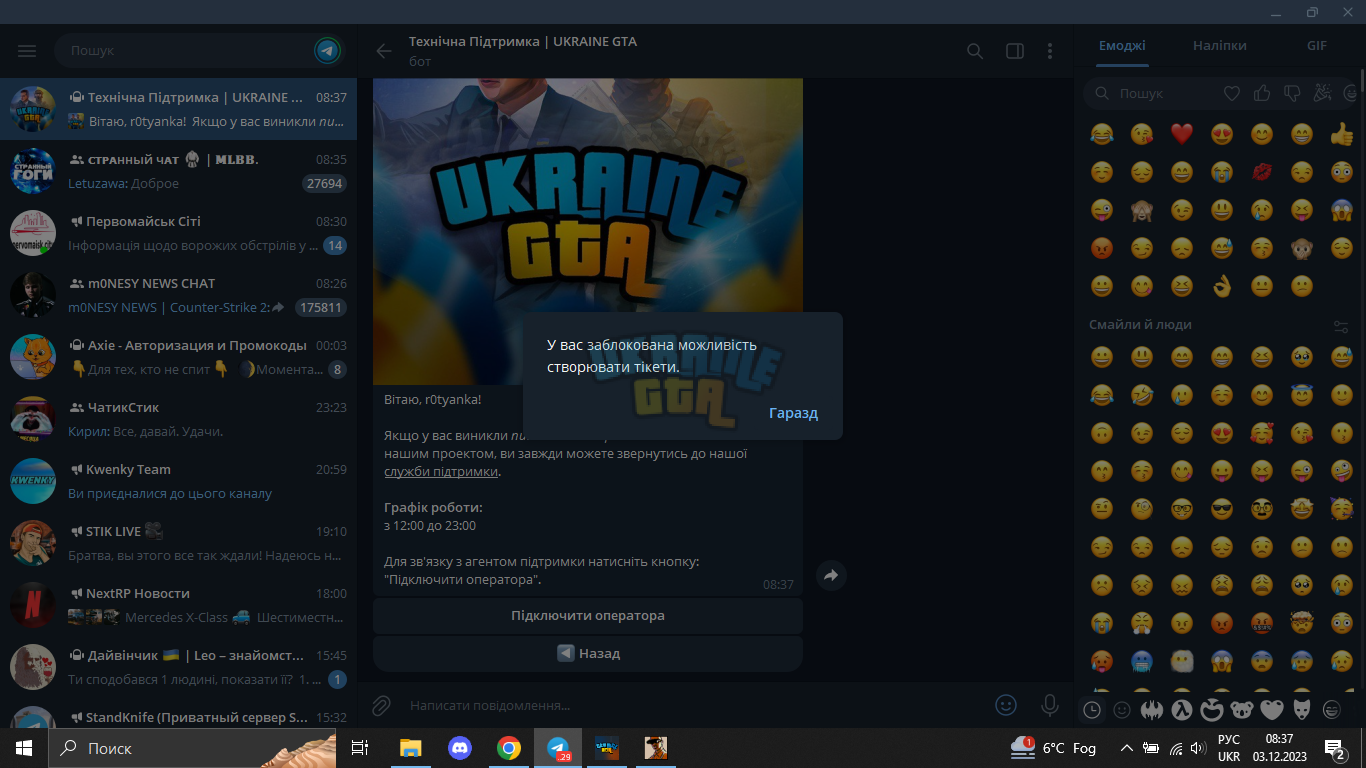Dismiss the dialog with Гаразд
Image resolution: width=1366 pixels, height=768 pixels.
click(x=793, y=413)
